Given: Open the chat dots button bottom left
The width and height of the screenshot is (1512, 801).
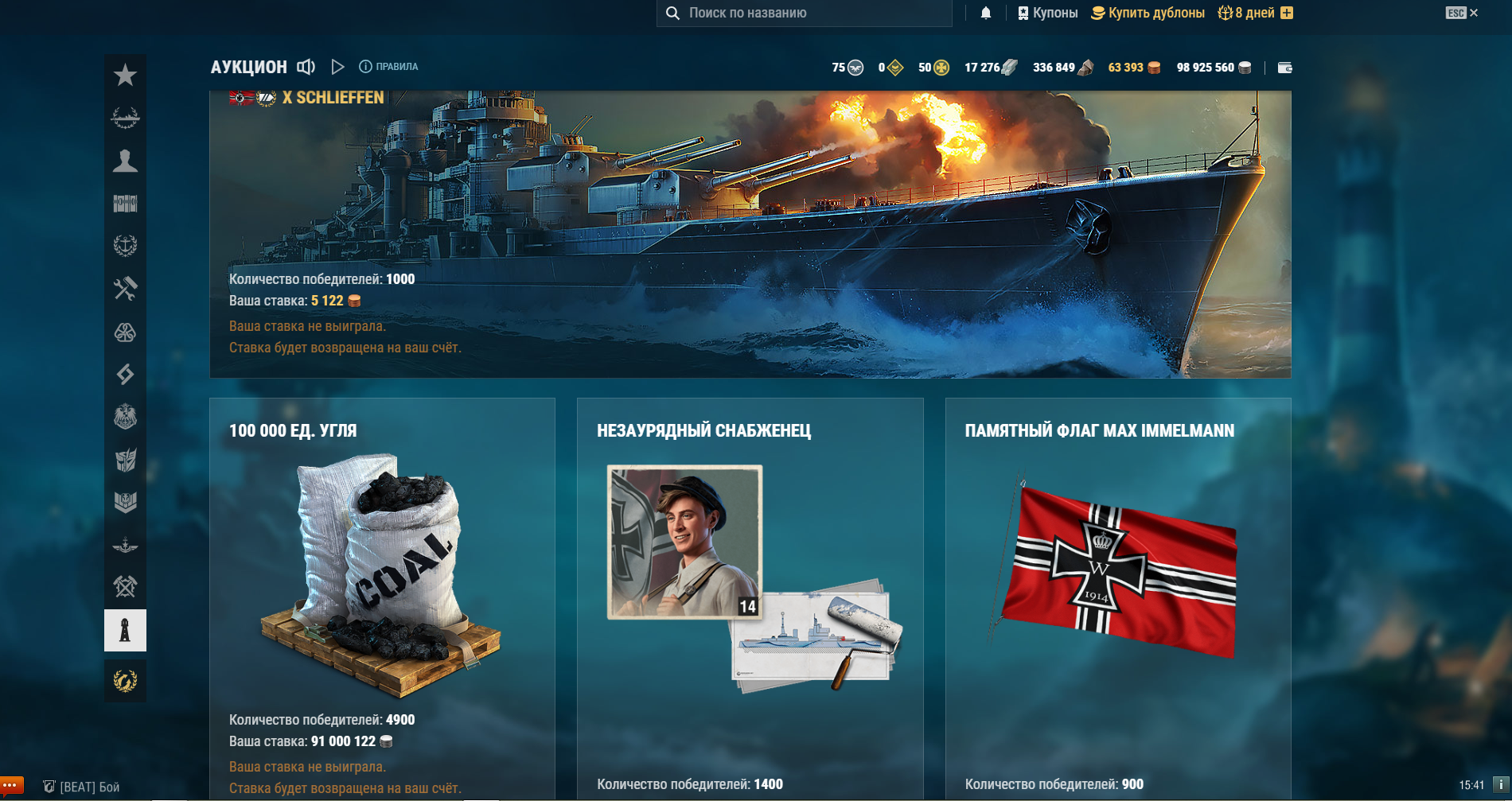Looking at the screenshot, I should pos(11,786).
